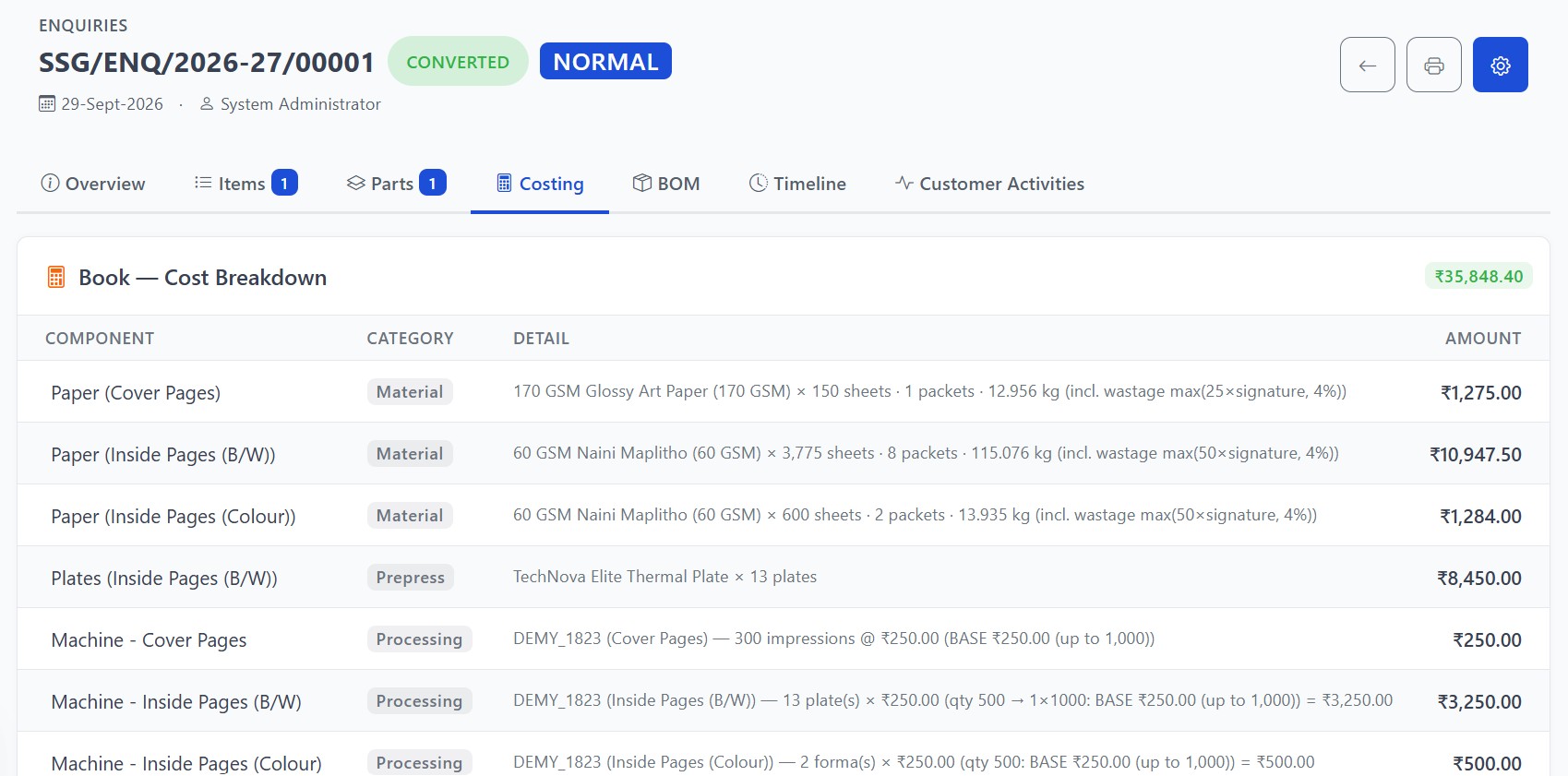This screenshot has width=1568, height=776.
Task: Click Material tag in Paper (Cover Pages) row
Action: point(410,391)
